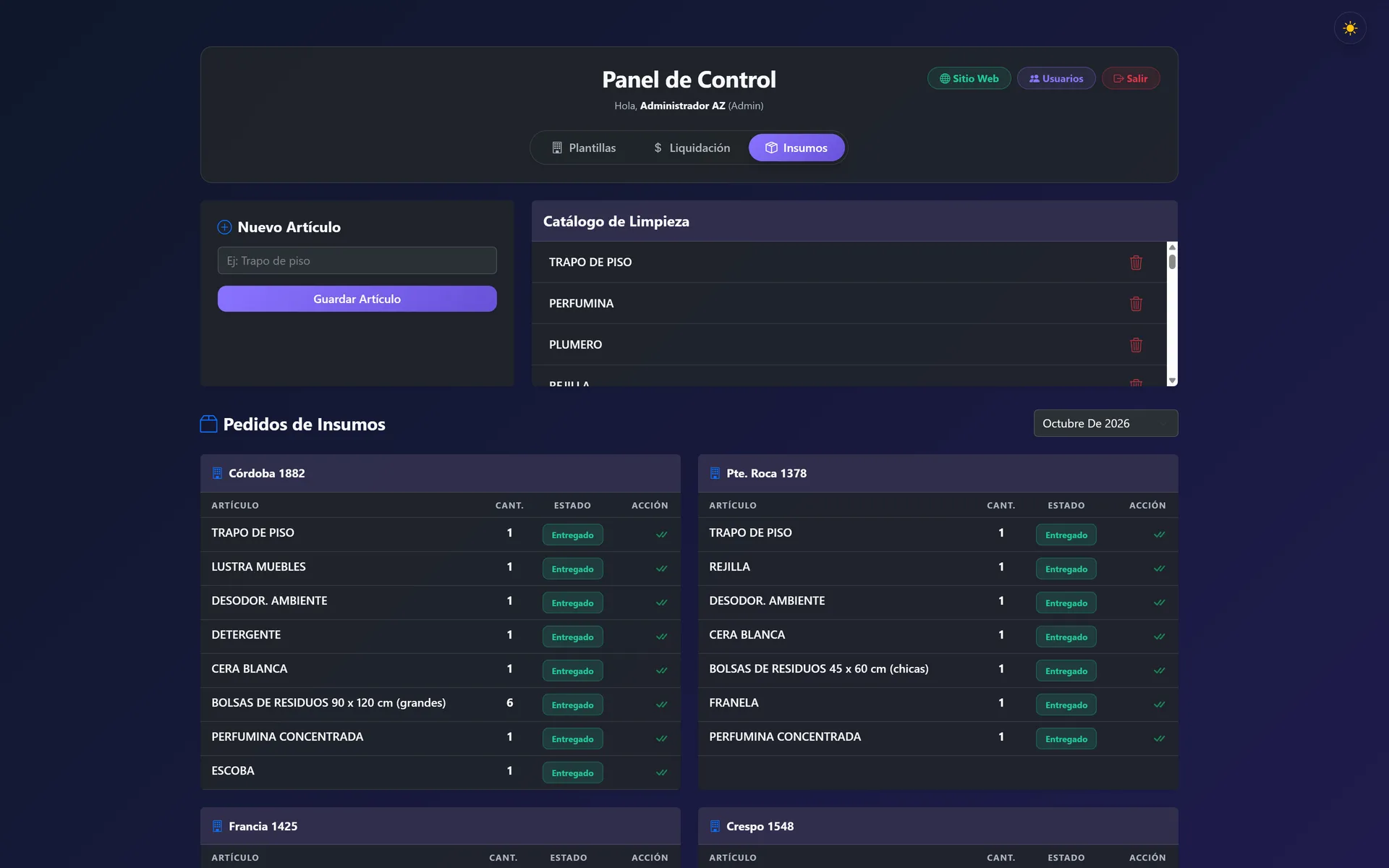Focus the Nuevo Artículo name field
Viewport: 1389px width, 868px height.
pyautogui.click(x=357, y=260)
